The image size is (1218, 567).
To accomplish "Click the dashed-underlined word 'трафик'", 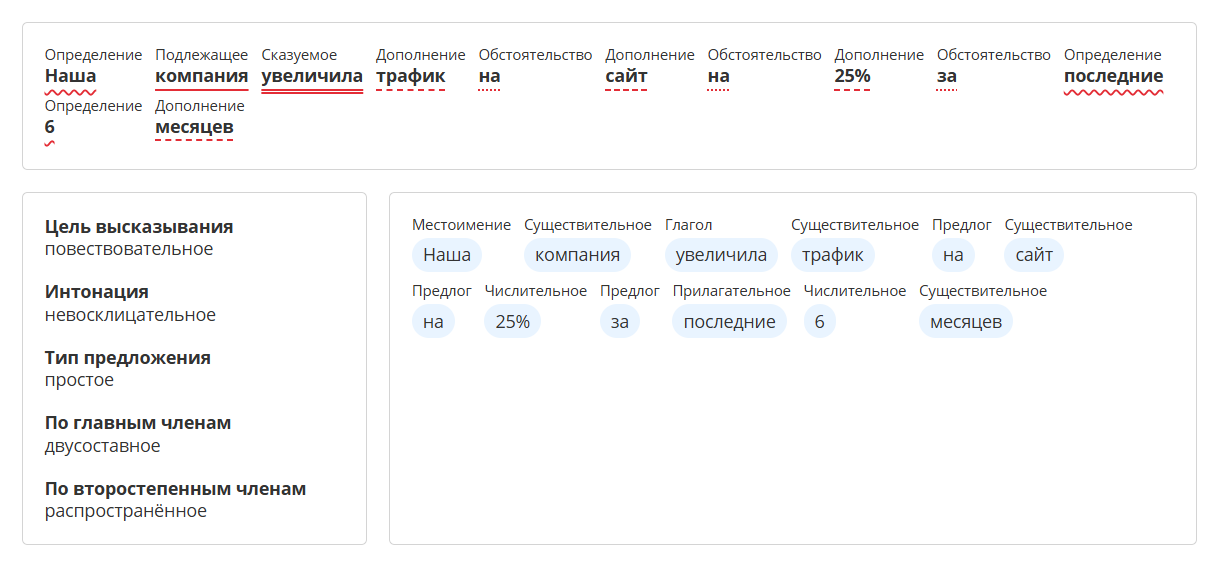I will point(410,76).
